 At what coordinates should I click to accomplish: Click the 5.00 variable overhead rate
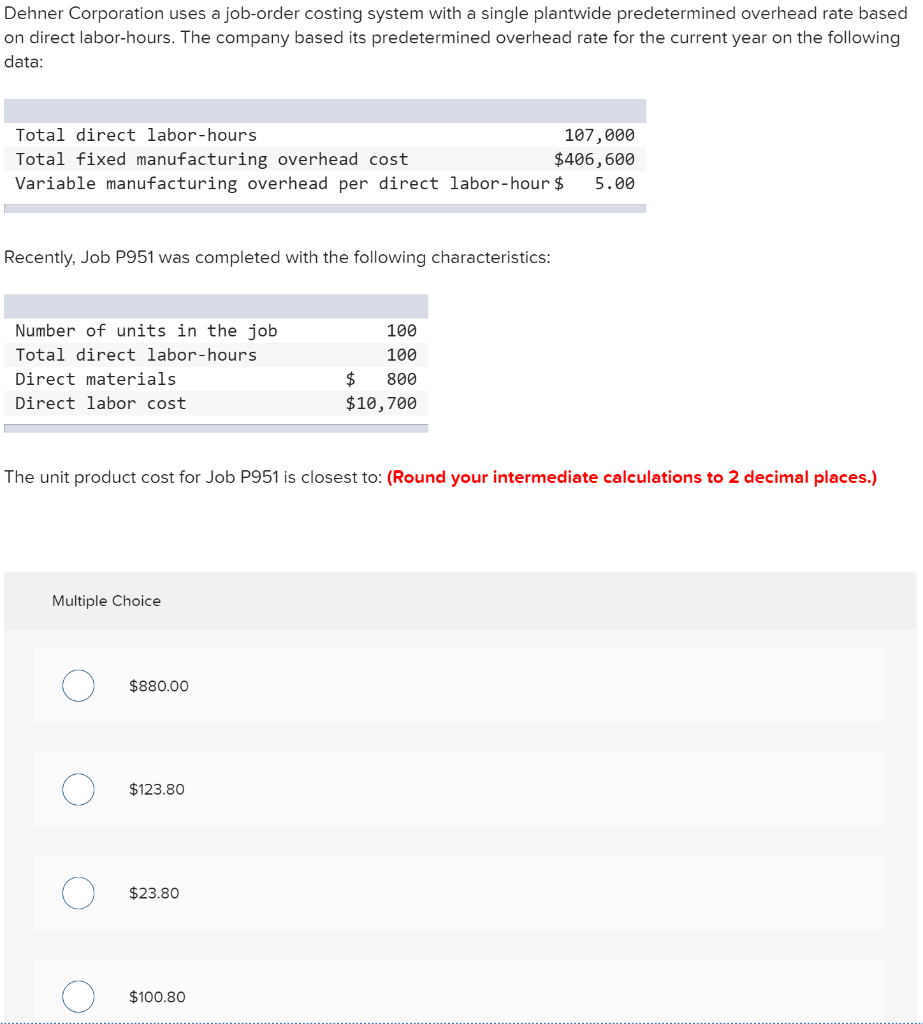pyautogui.click(x=615, y=184)
